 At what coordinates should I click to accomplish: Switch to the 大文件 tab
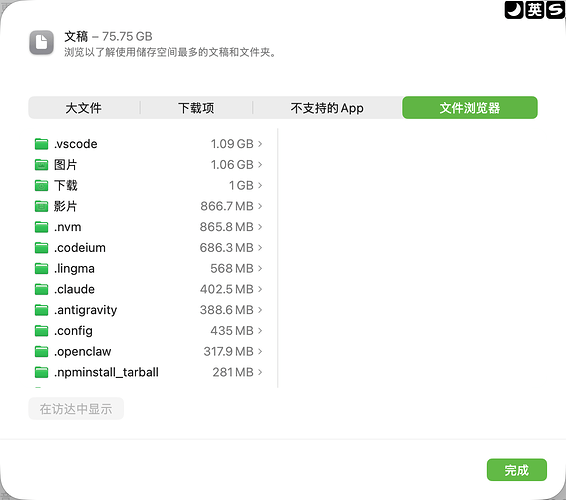[x=84, y=108]
